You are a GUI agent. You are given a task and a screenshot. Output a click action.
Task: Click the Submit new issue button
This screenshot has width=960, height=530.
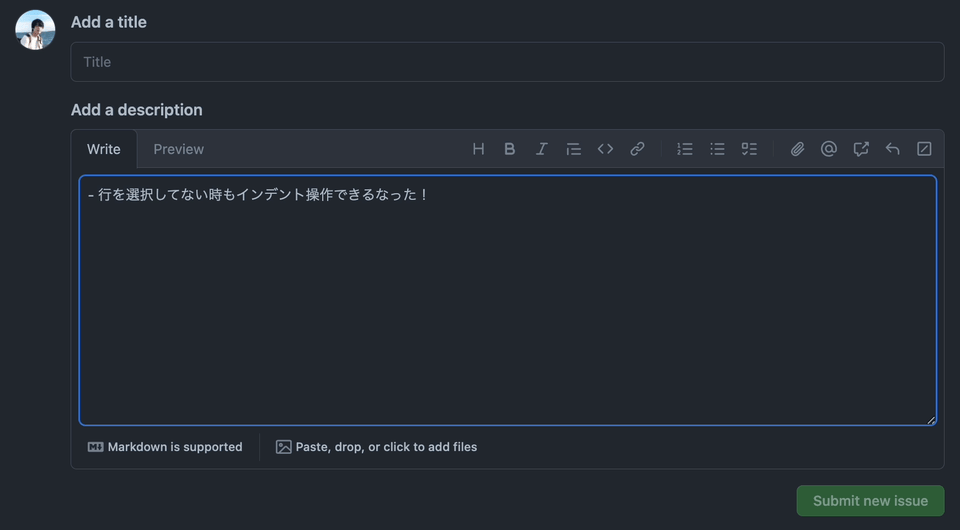(870, 501)
